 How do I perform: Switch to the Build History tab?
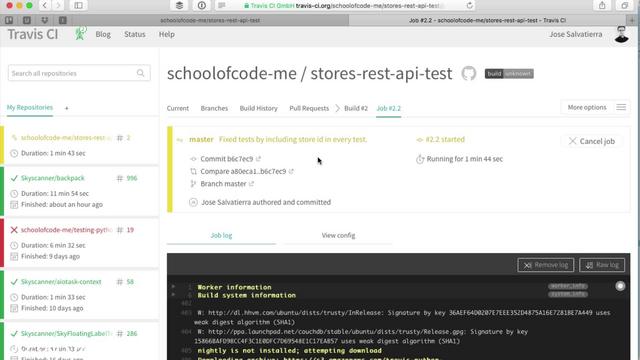258,108
